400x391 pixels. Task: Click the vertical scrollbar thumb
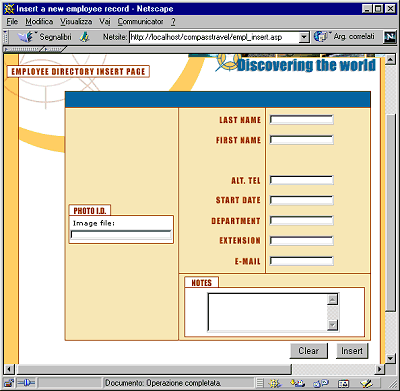pyautogui.click(x=390, y=213)
